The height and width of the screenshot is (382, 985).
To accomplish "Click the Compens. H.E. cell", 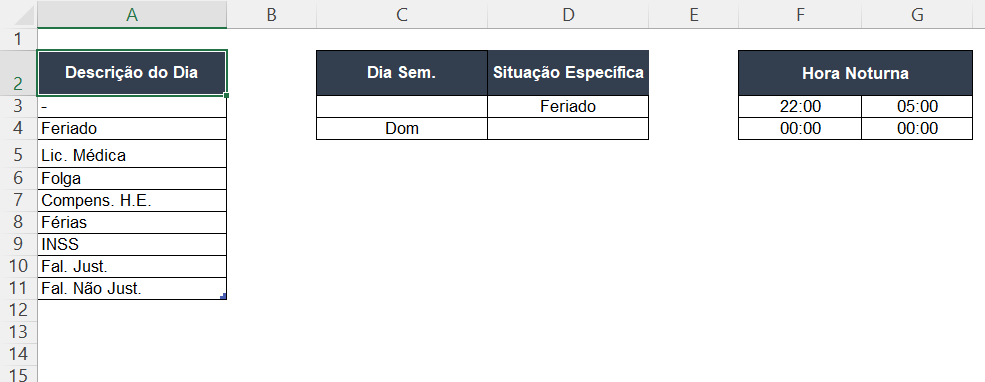I will (132, 200).
